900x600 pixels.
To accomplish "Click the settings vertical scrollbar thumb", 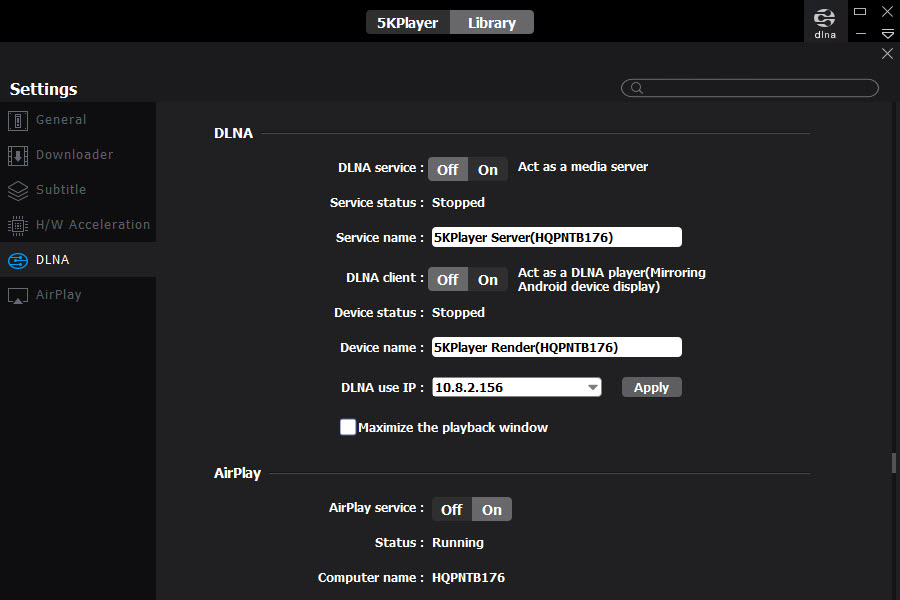I will (x=894, y=463).
